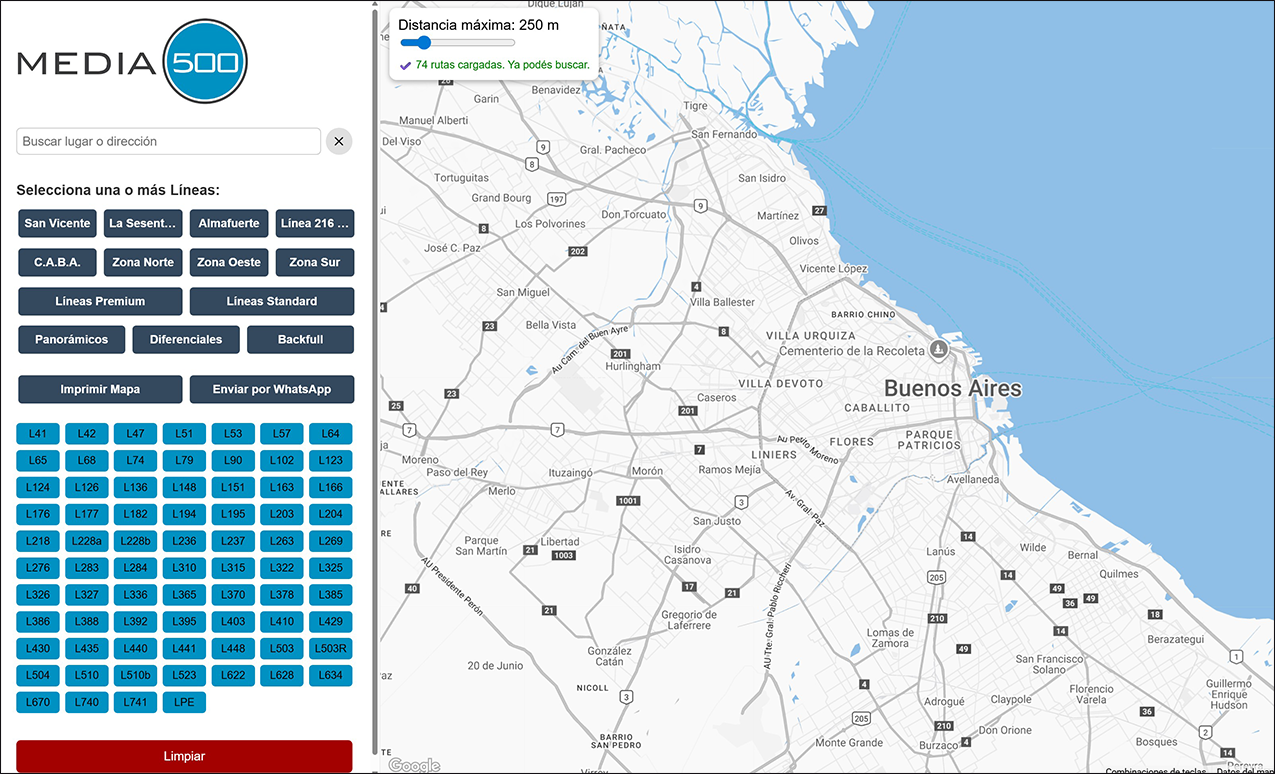Choose Líneas Premium

pyautogui.click(x=100, y=301)
